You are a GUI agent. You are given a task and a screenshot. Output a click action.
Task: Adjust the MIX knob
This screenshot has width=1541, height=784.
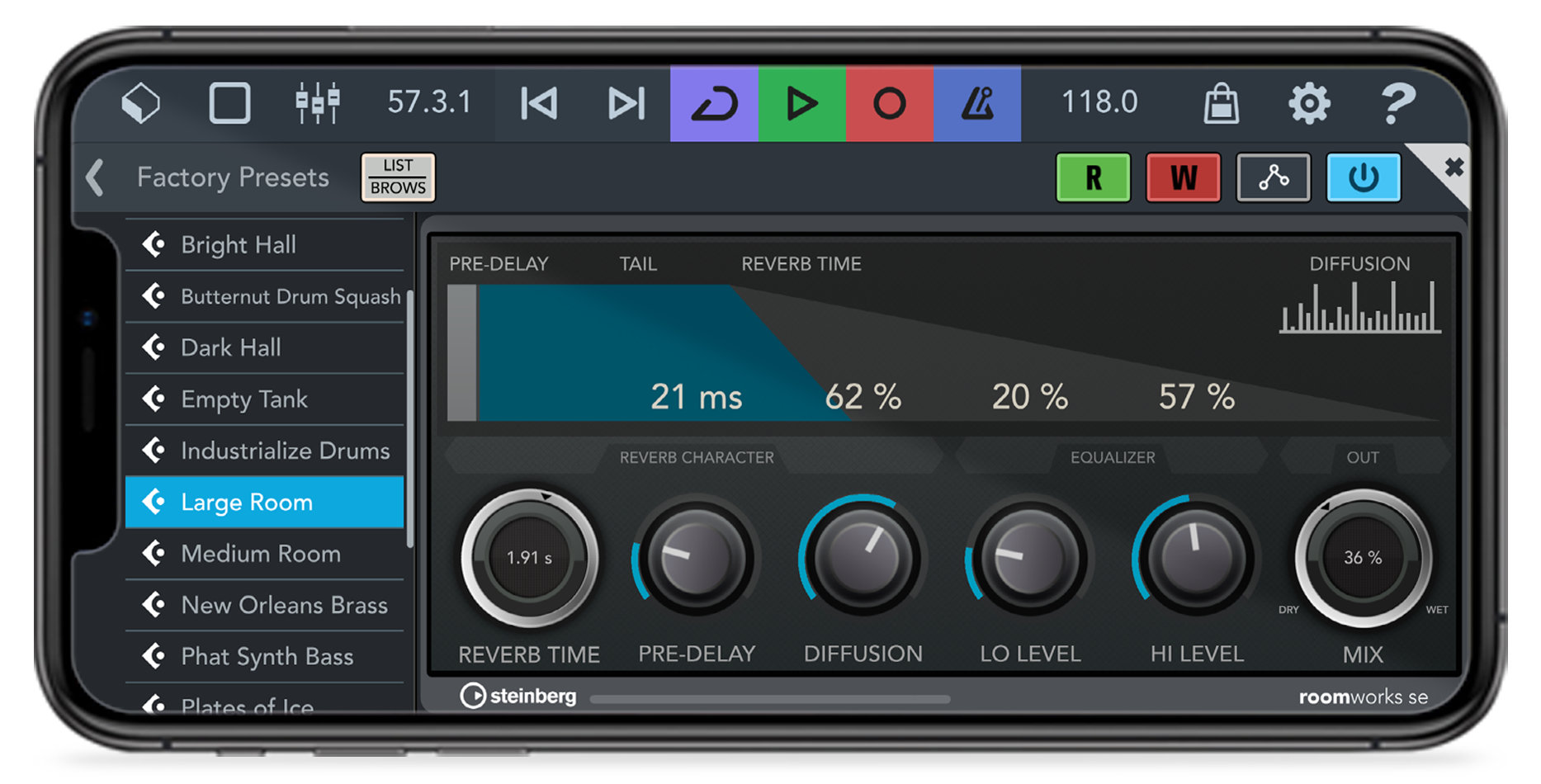coord(1363,557)
